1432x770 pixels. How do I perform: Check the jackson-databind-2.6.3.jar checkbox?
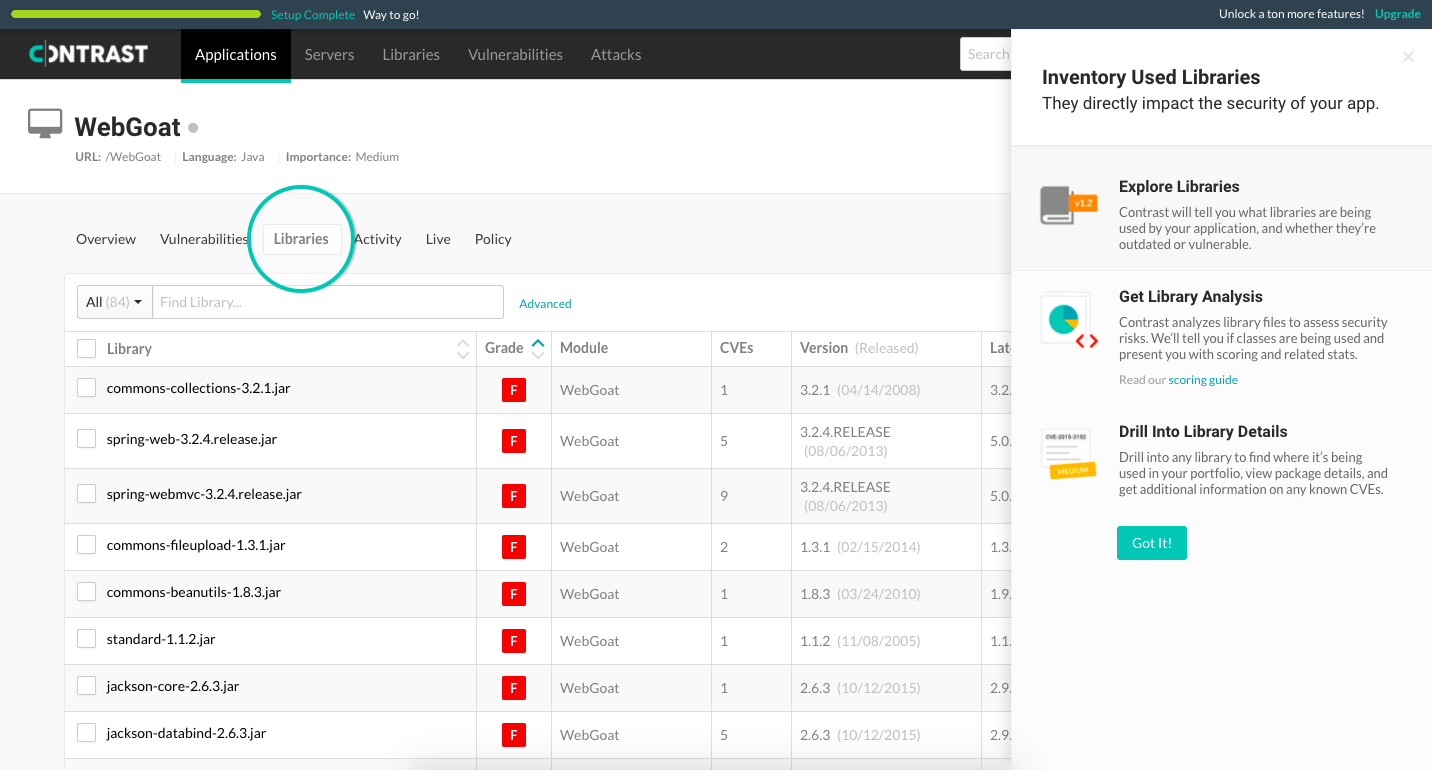pyautogui.click(x=86, y=733)
